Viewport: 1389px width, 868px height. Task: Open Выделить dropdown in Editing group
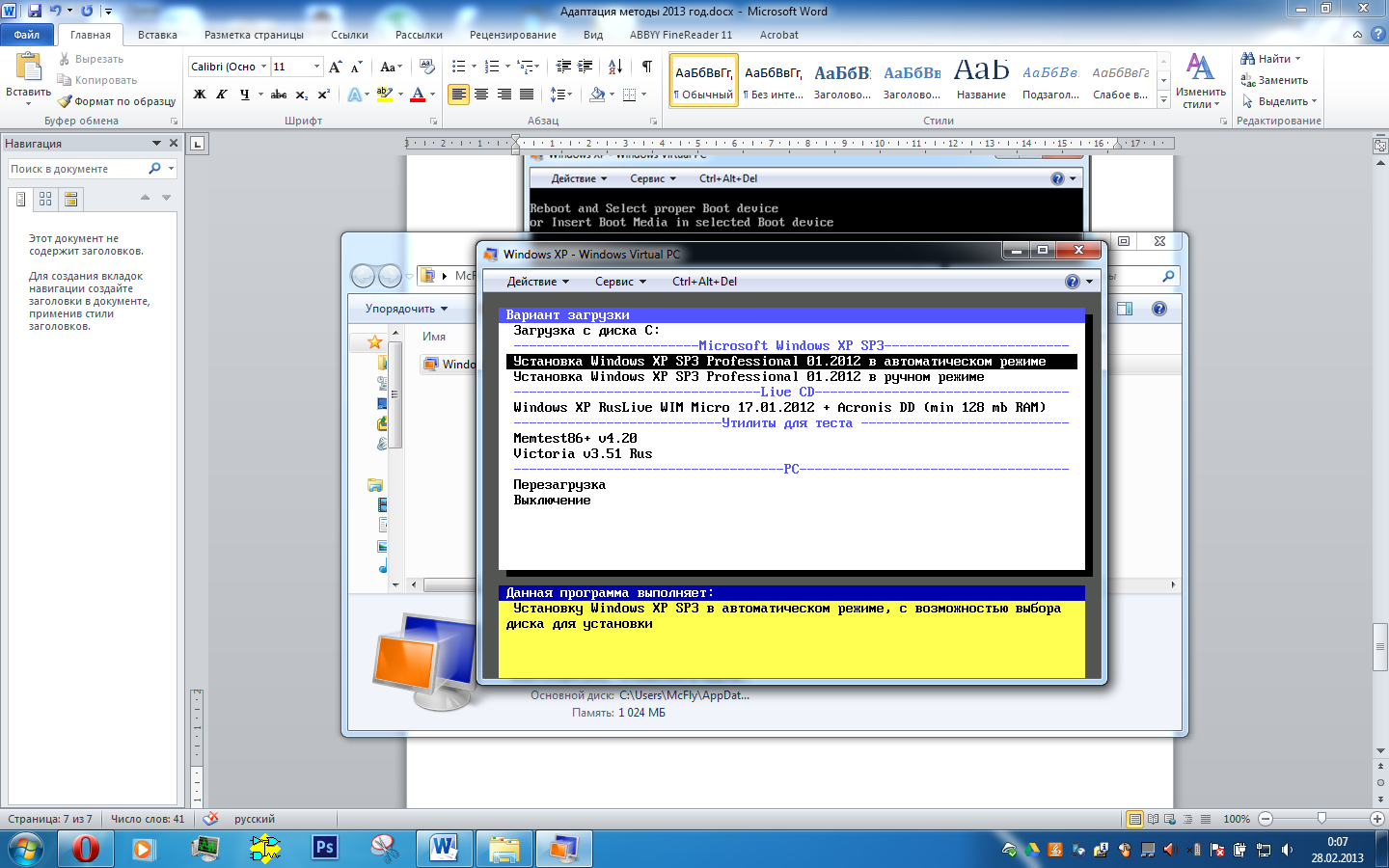(1279, 101)
